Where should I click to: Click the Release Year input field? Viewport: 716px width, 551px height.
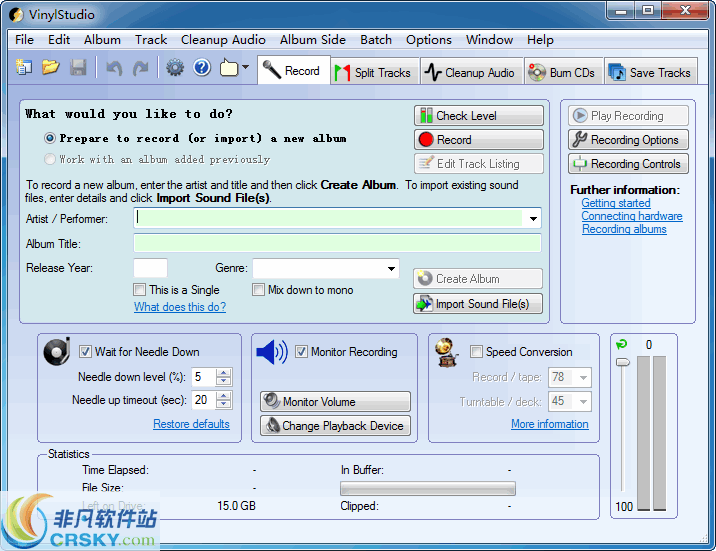[150, 268]
